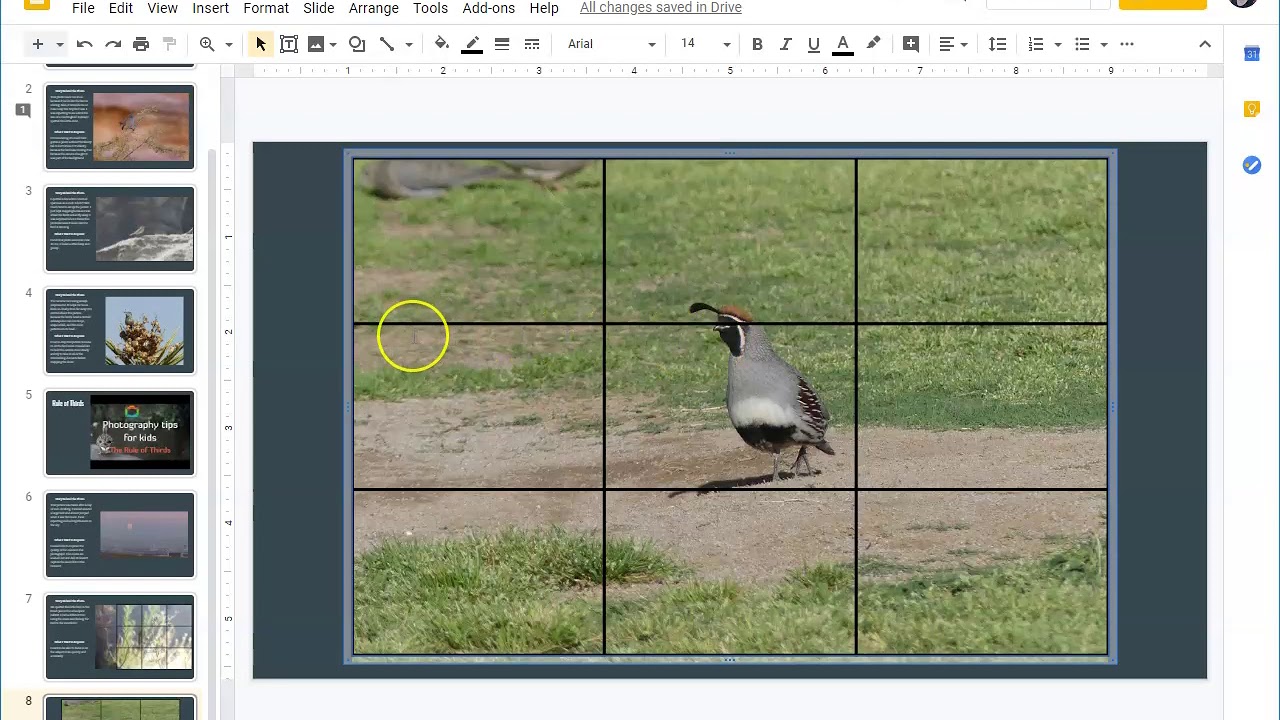1280x720 pixels.
Task: Open the fill color bucket
Action: click(x=442, y=44)
